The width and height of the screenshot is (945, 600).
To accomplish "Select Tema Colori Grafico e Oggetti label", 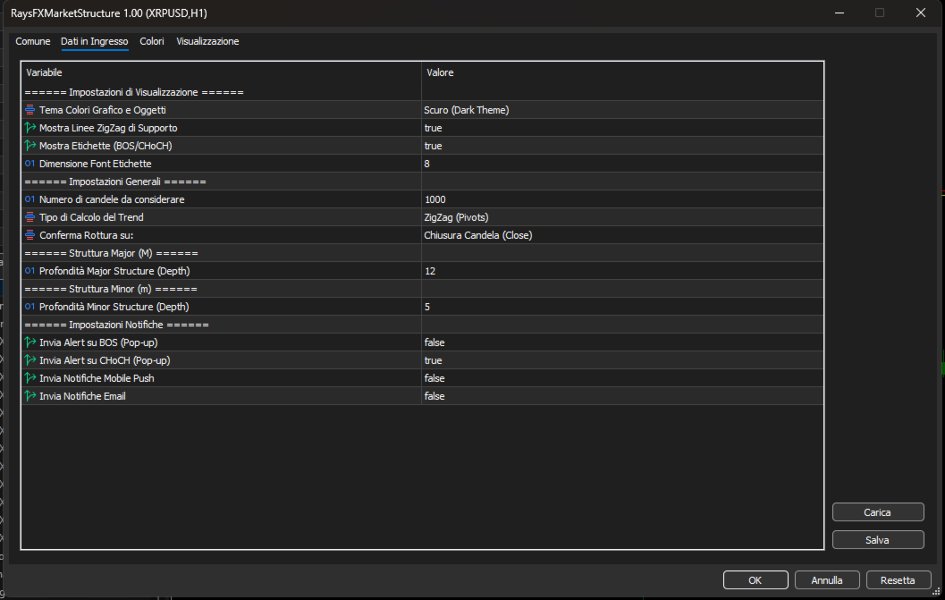I will (102, 110).
